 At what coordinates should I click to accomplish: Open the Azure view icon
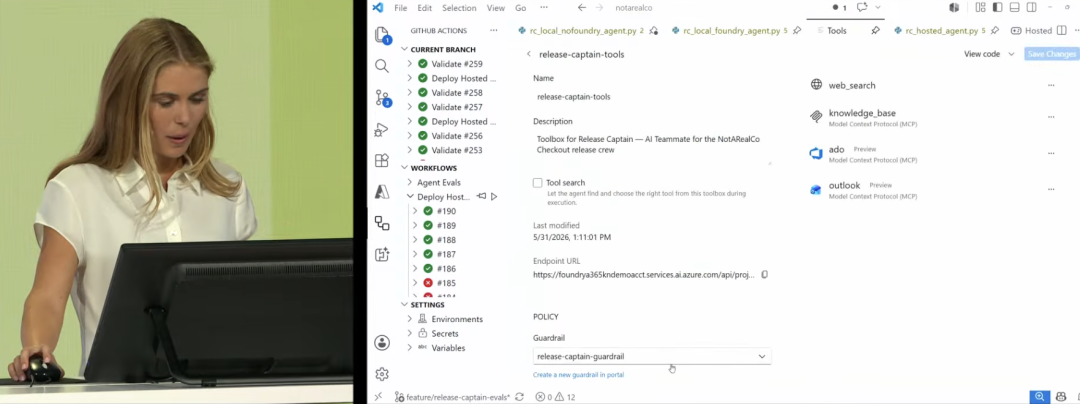[x=382, y=192]
